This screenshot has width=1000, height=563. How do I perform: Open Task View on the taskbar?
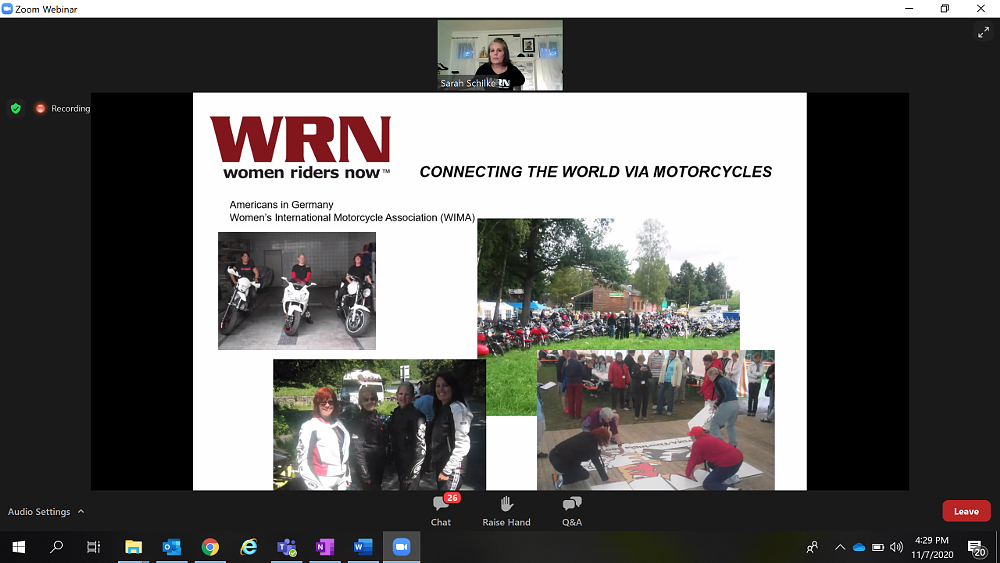(93, 547)
